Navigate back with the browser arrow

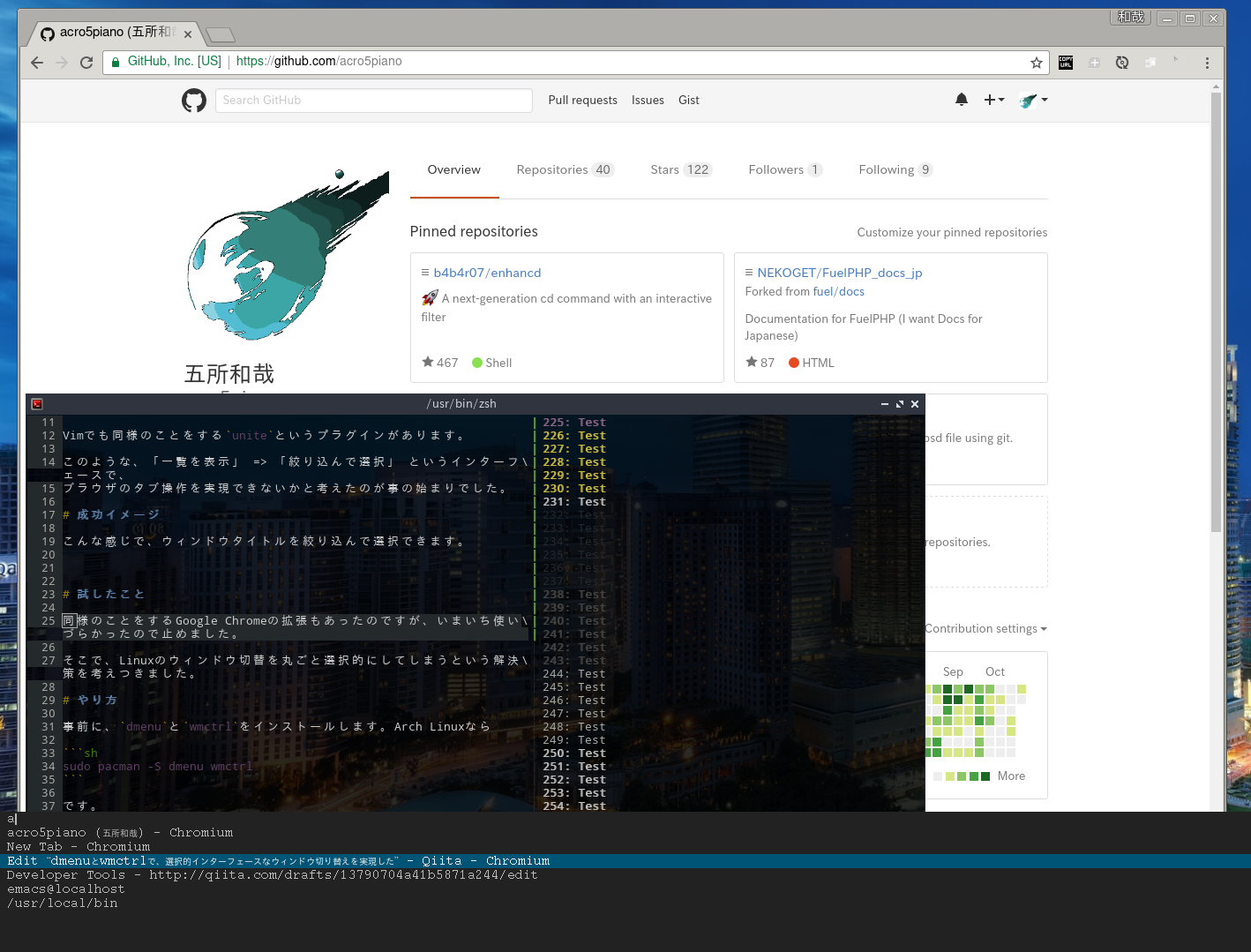(x=36, y=62)
